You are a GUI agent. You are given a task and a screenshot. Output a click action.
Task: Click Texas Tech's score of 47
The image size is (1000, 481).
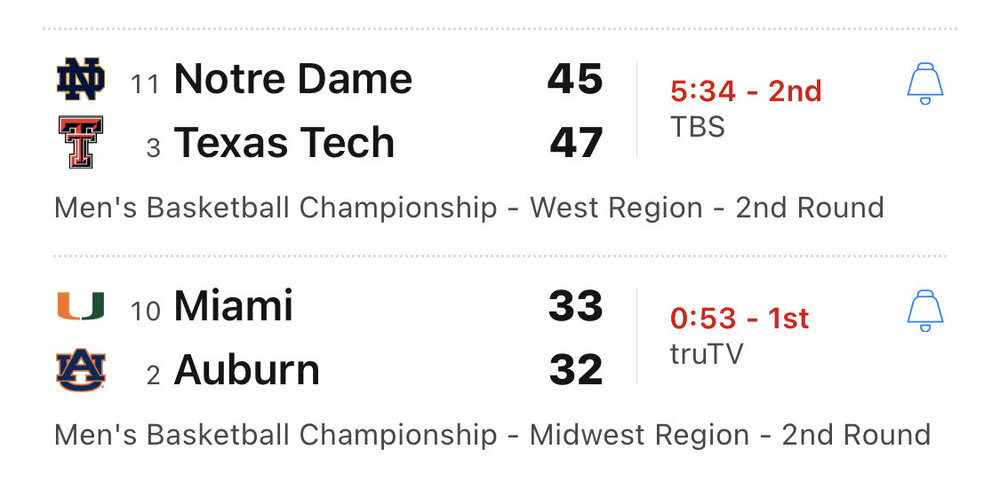pyautogui.click(x=576, y=144)
